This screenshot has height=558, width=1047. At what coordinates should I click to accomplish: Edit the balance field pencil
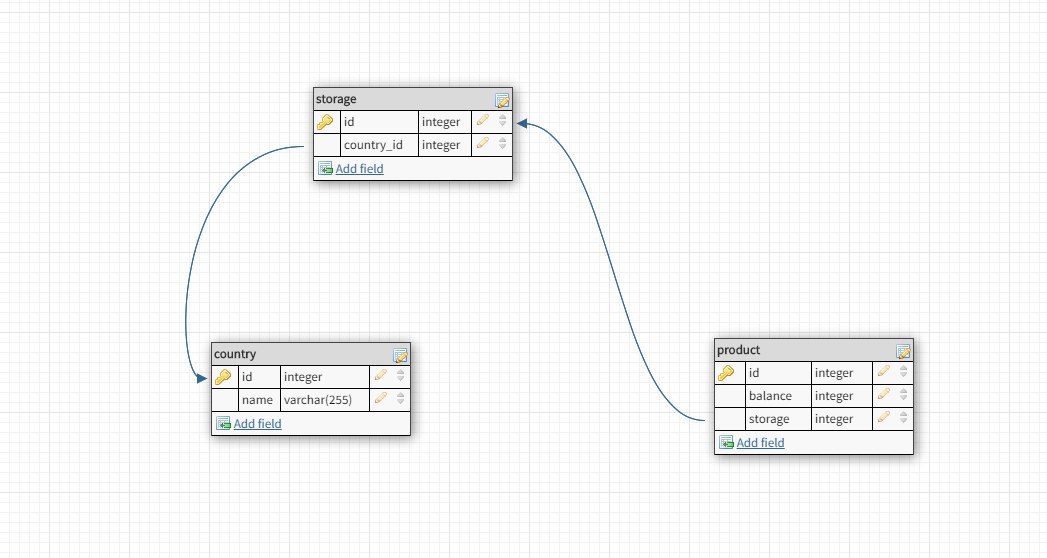click(x=883, y=394)
